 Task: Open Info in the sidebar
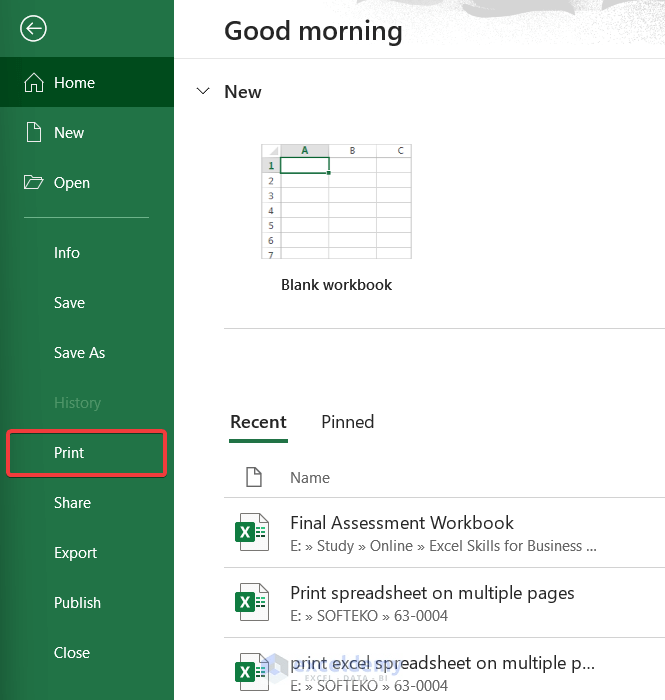tap(67, 253)
